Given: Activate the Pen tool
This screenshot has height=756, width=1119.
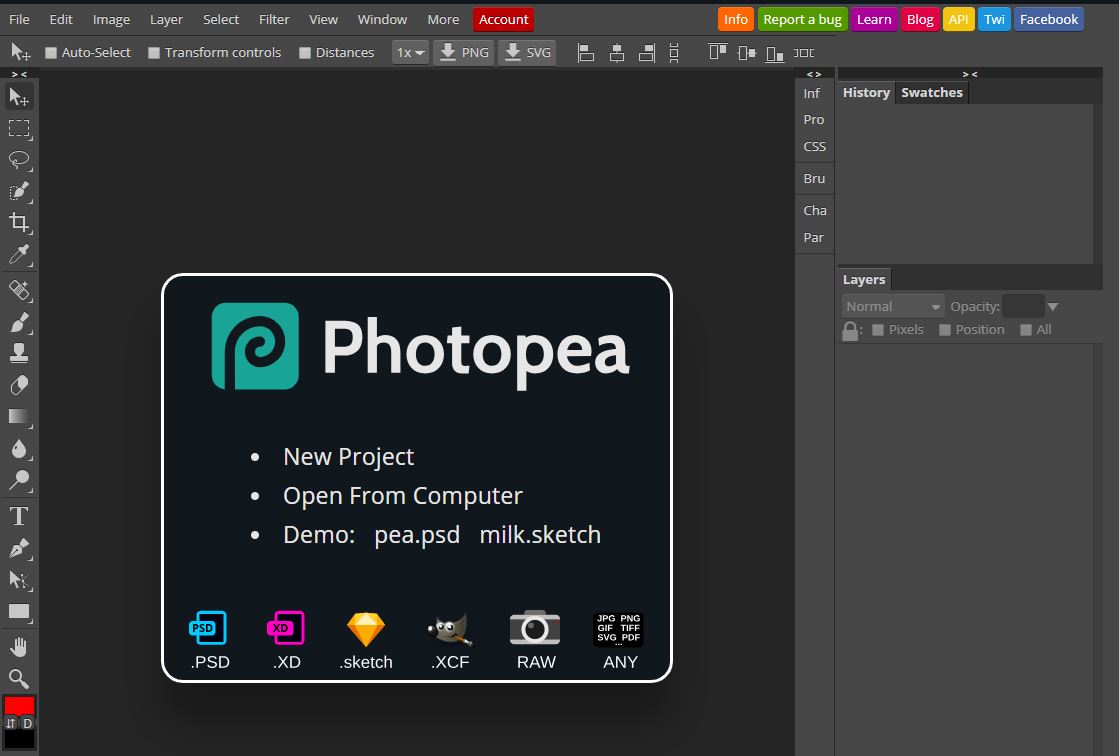Looking at the screenshot, I should pos(19,548).
